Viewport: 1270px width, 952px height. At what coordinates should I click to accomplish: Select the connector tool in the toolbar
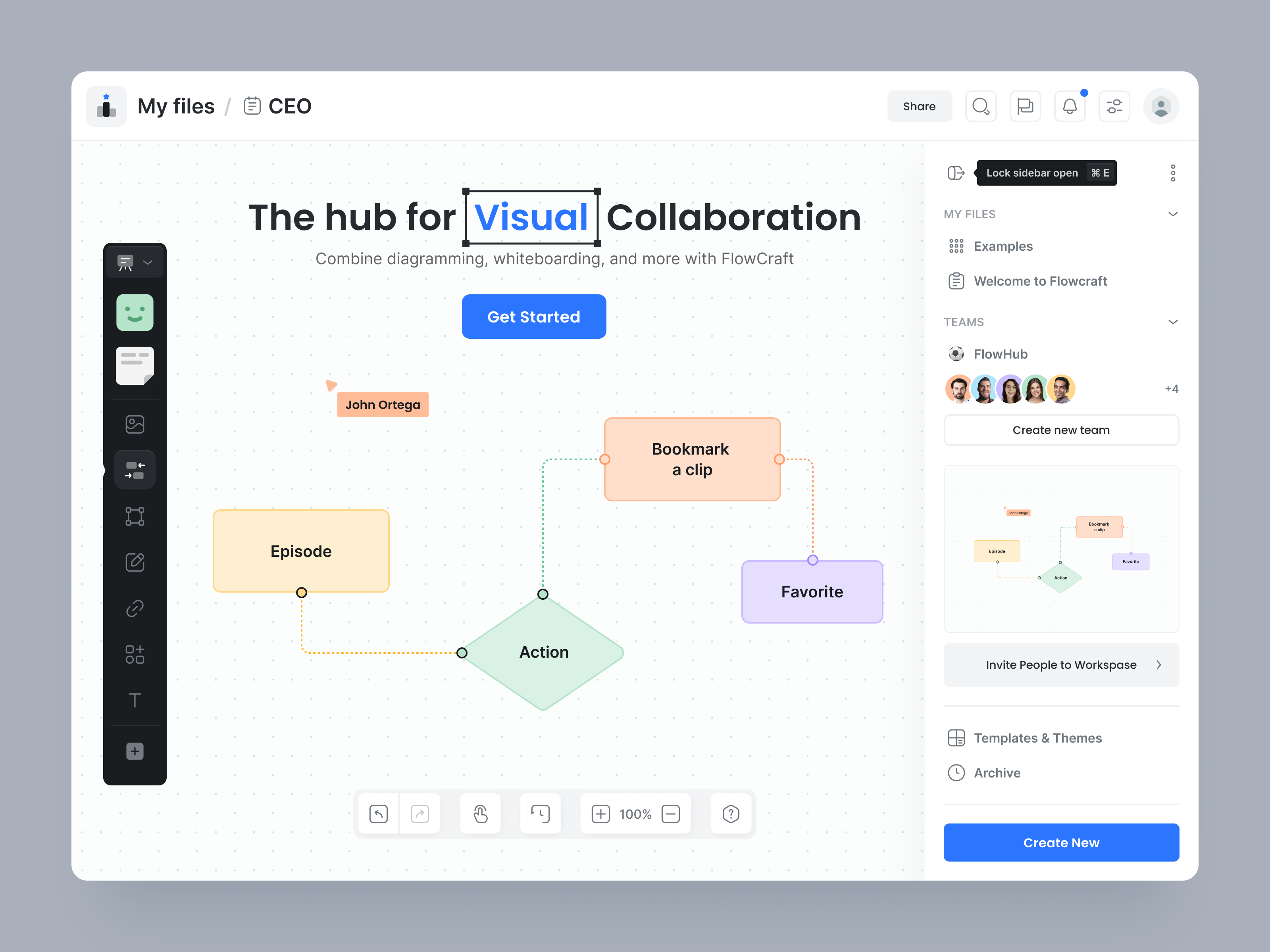(x=135, y=469)
